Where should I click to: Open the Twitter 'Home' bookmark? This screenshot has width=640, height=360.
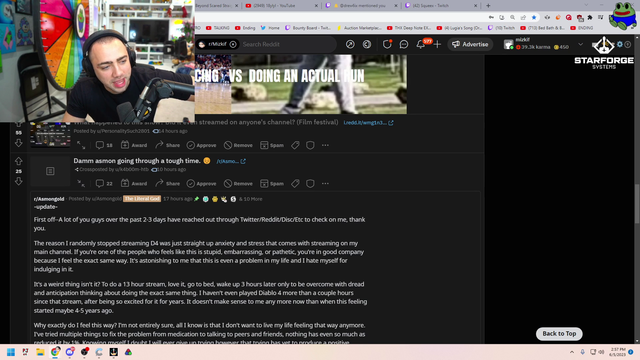(270, 28)
